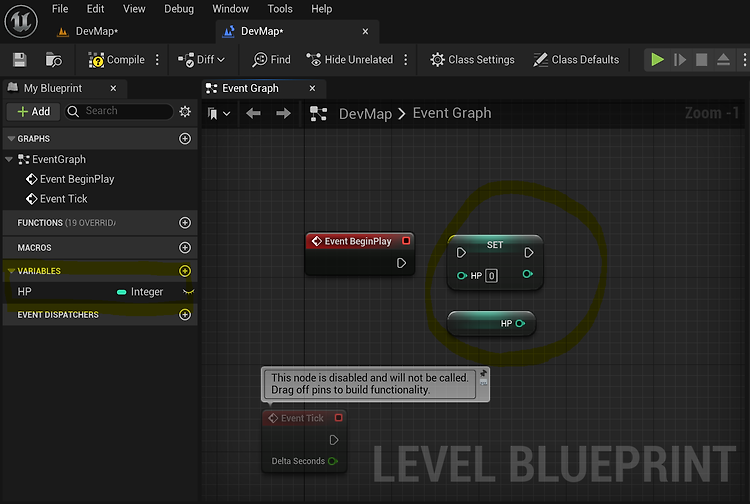Open the Diff dropdown
Image resolution: width=750 pixels, height=504 pixels.
201,60
